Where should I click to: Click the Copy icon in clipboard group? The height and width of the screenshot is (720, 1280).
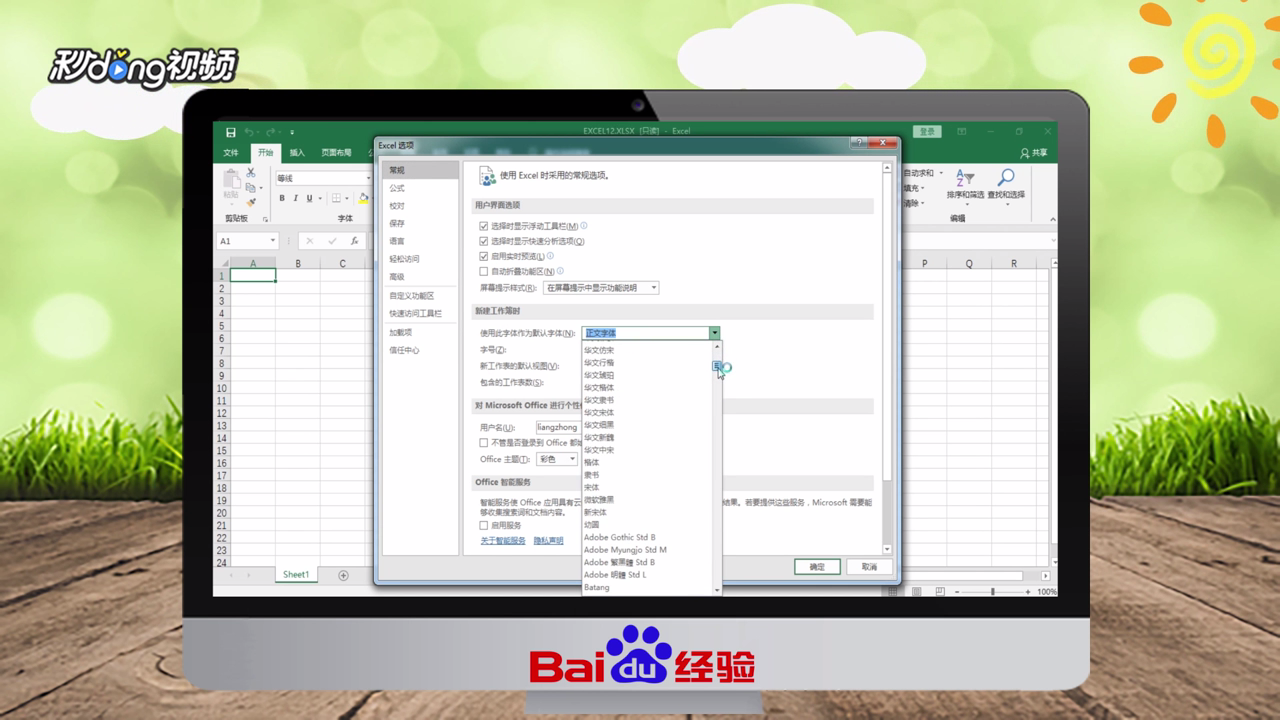point(252,189)
